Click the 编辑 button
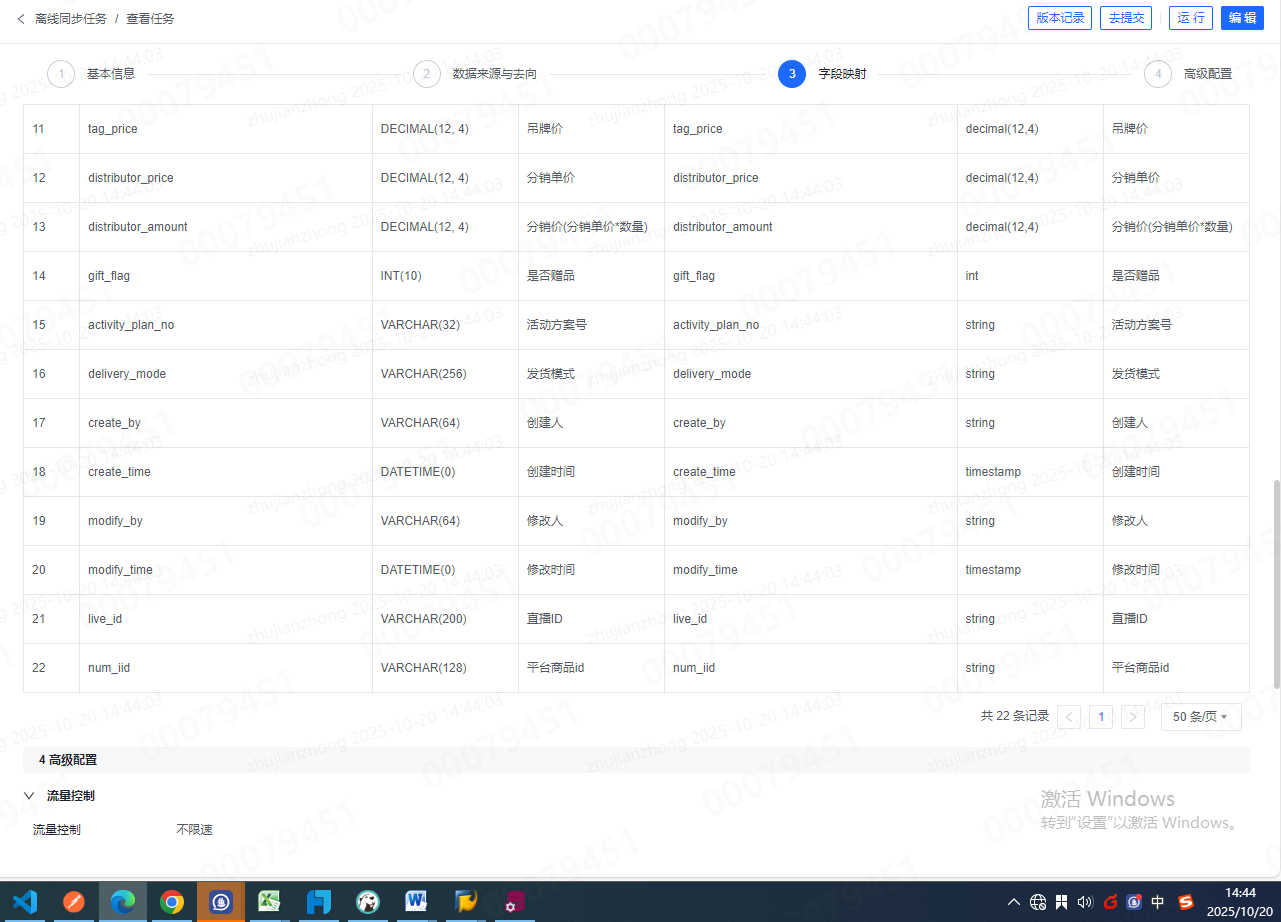1281x922 pixels. tap(1242, 18)
